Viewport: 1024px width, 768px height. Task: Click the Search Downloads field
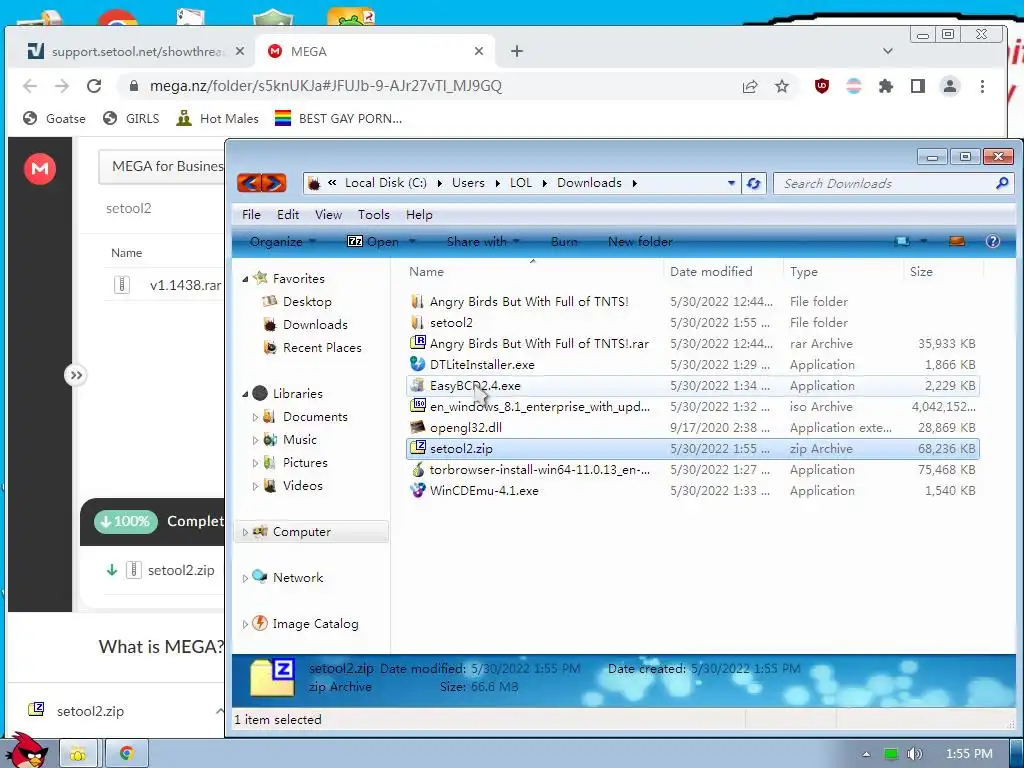point(886,184)
